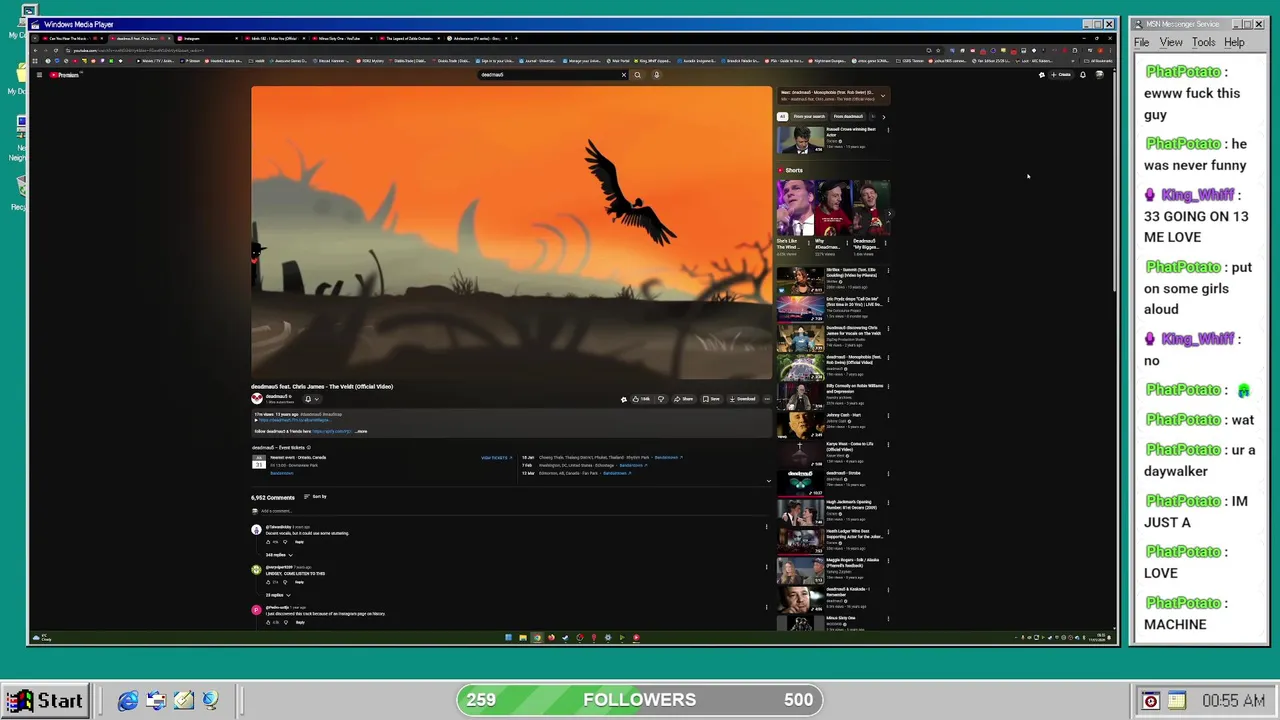Expand subscription notification bell dropdown
Viewport: 1280px width, 720px height.
coord(310,399)
